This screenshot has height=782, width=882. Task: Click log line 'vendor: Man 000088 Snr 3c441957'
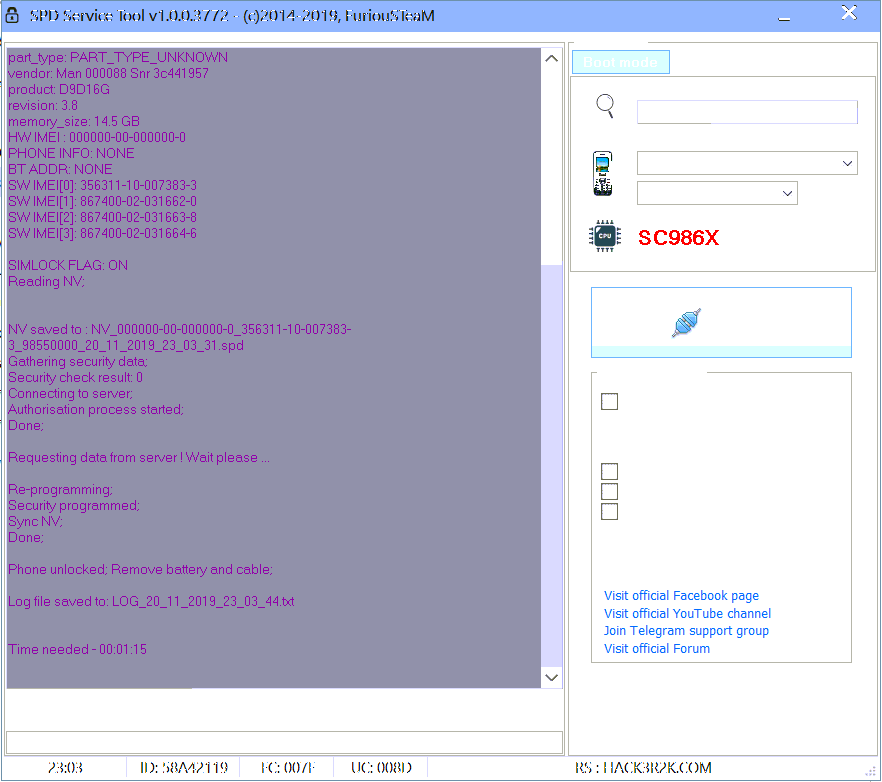pos(108,74)
